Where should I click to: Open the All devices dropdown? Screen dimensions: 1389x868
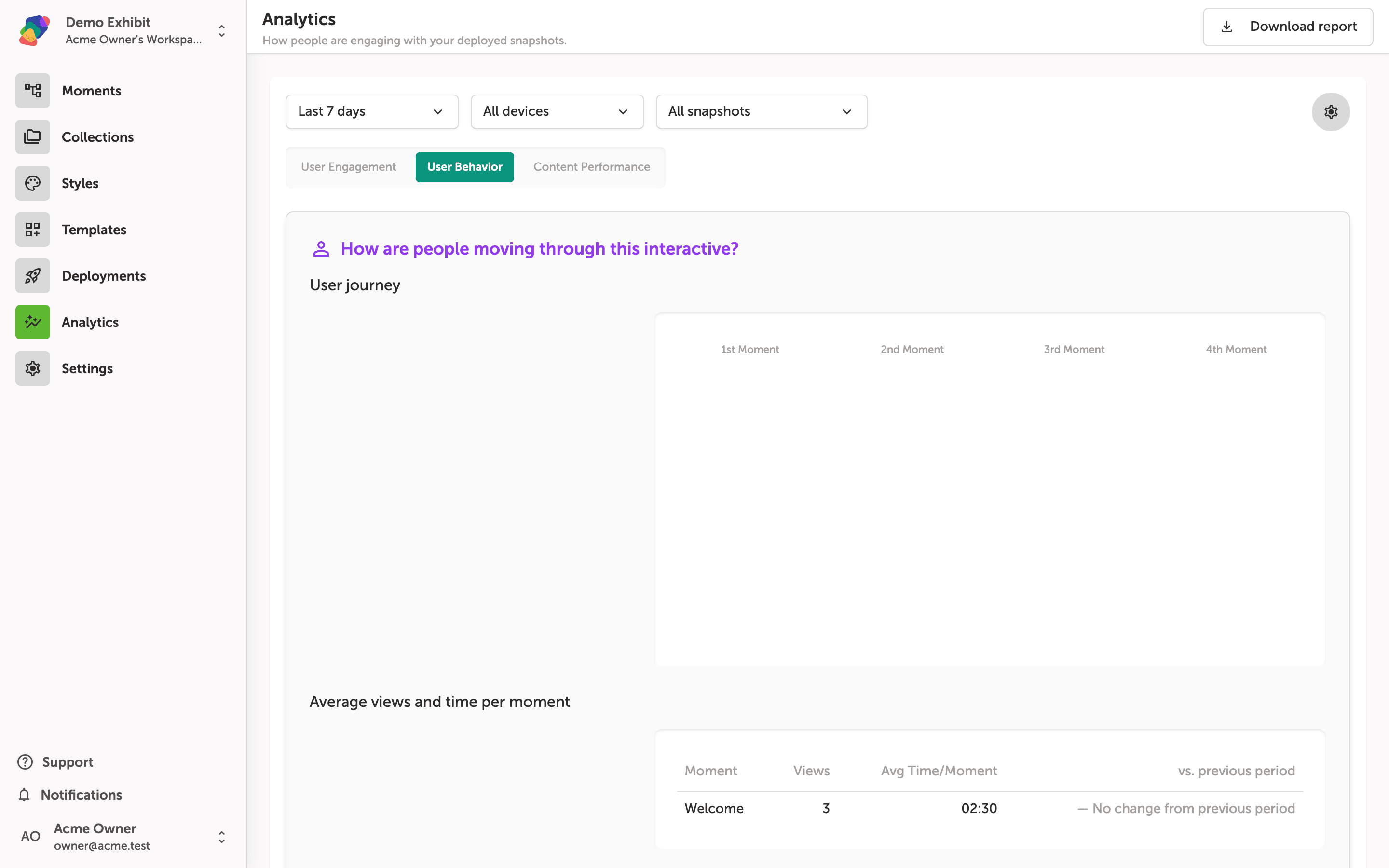click(557, 112)
